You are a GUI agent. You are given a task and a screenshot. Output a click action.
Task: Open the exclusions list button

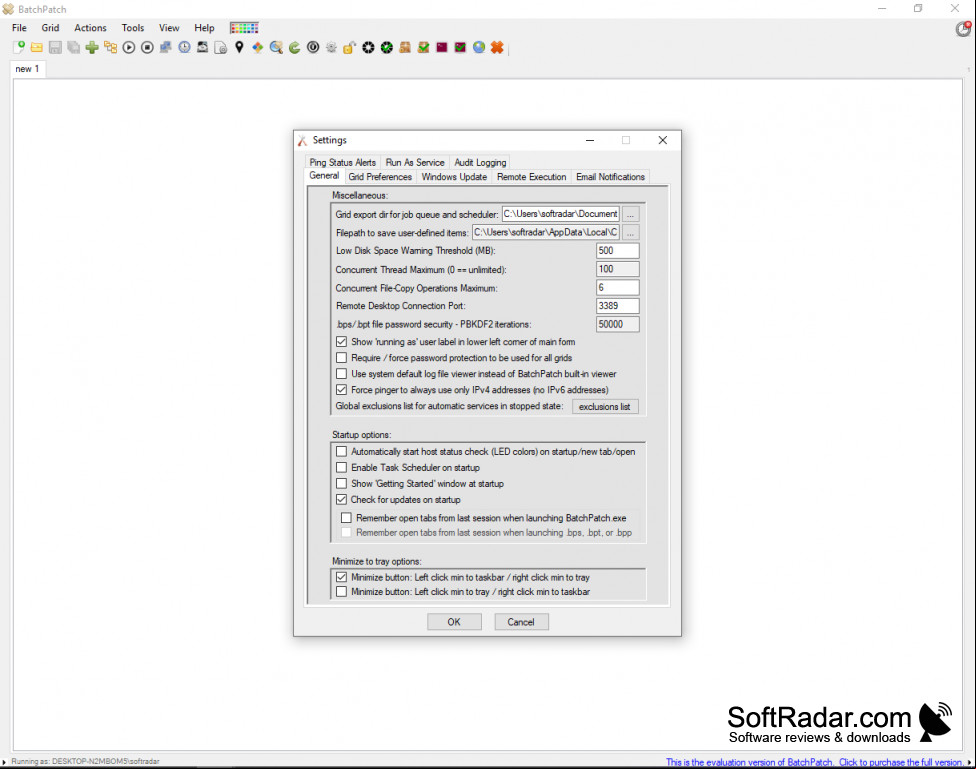605,407
